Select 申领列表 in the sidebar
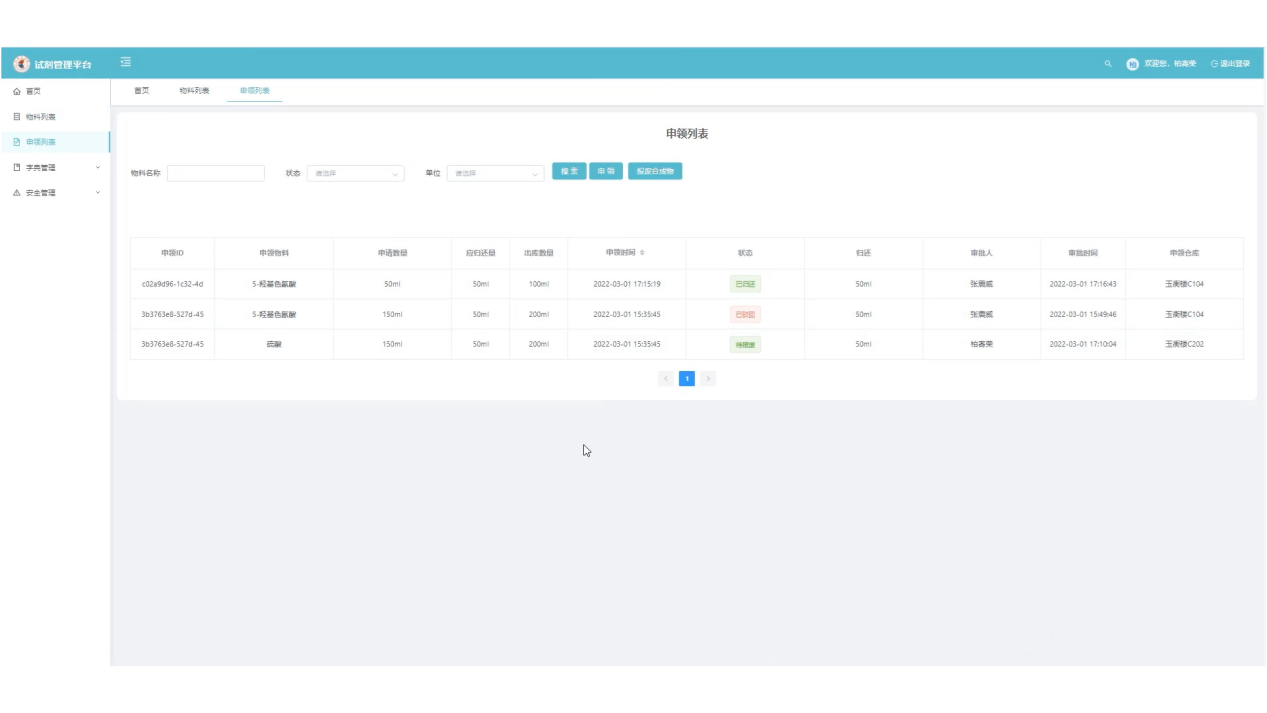 point(41,142)
